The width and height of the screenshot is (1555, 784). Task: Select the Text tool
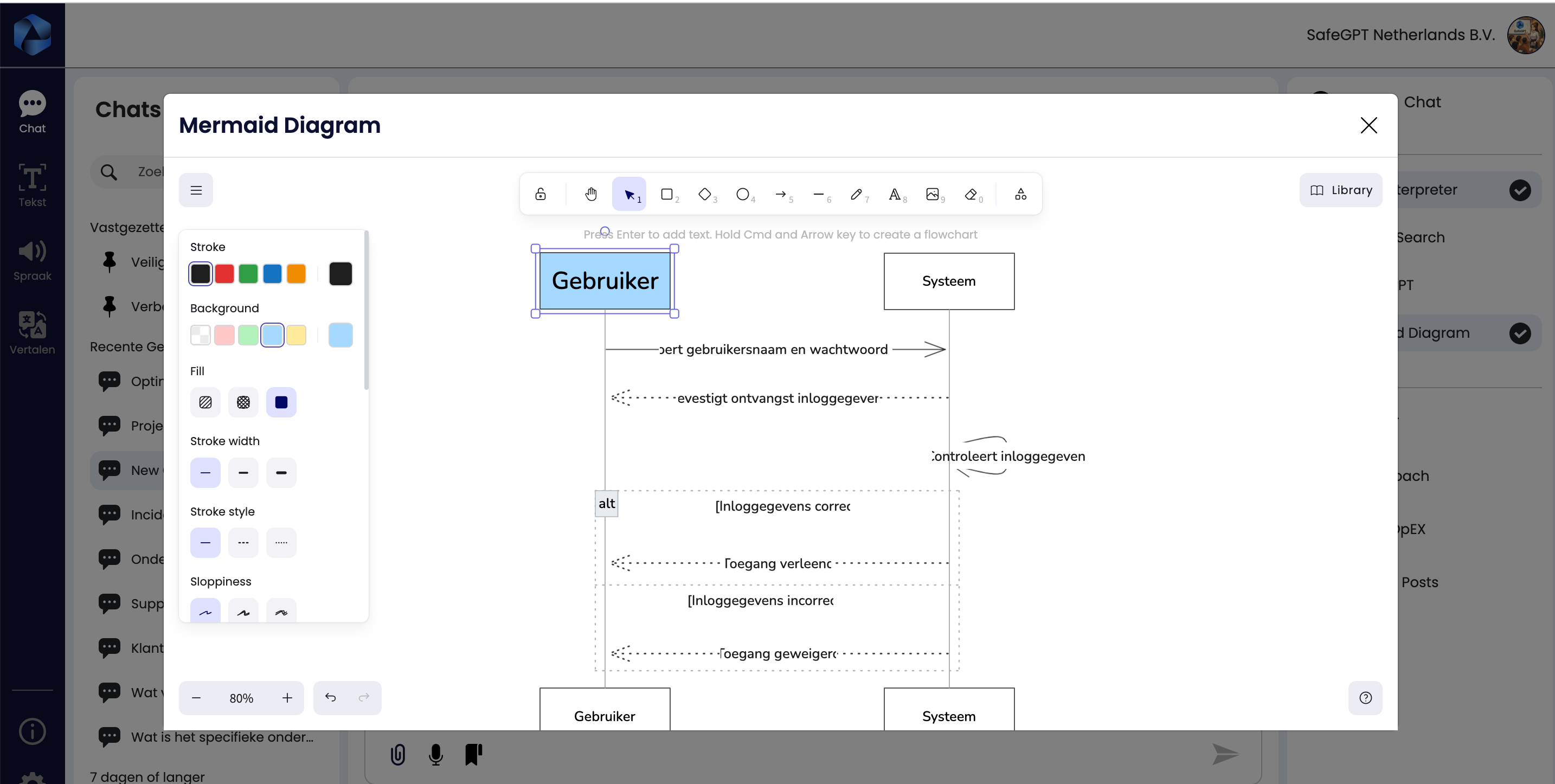click(x=895, y=194)
